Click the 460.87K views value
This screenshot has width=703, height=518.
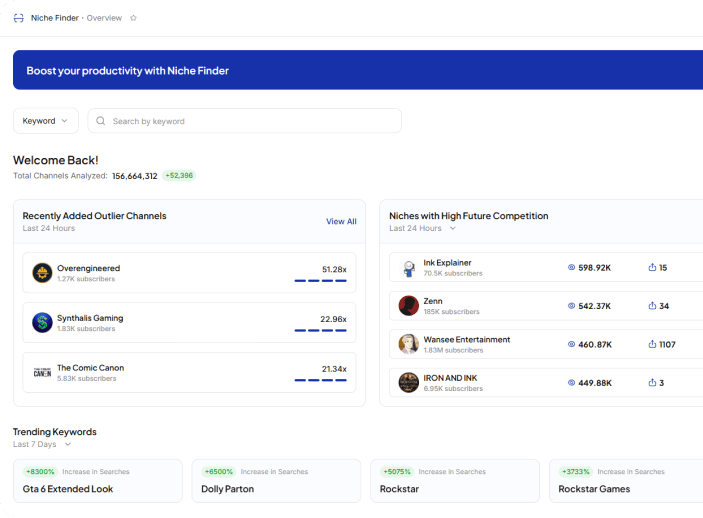click(x=595, y=345)
